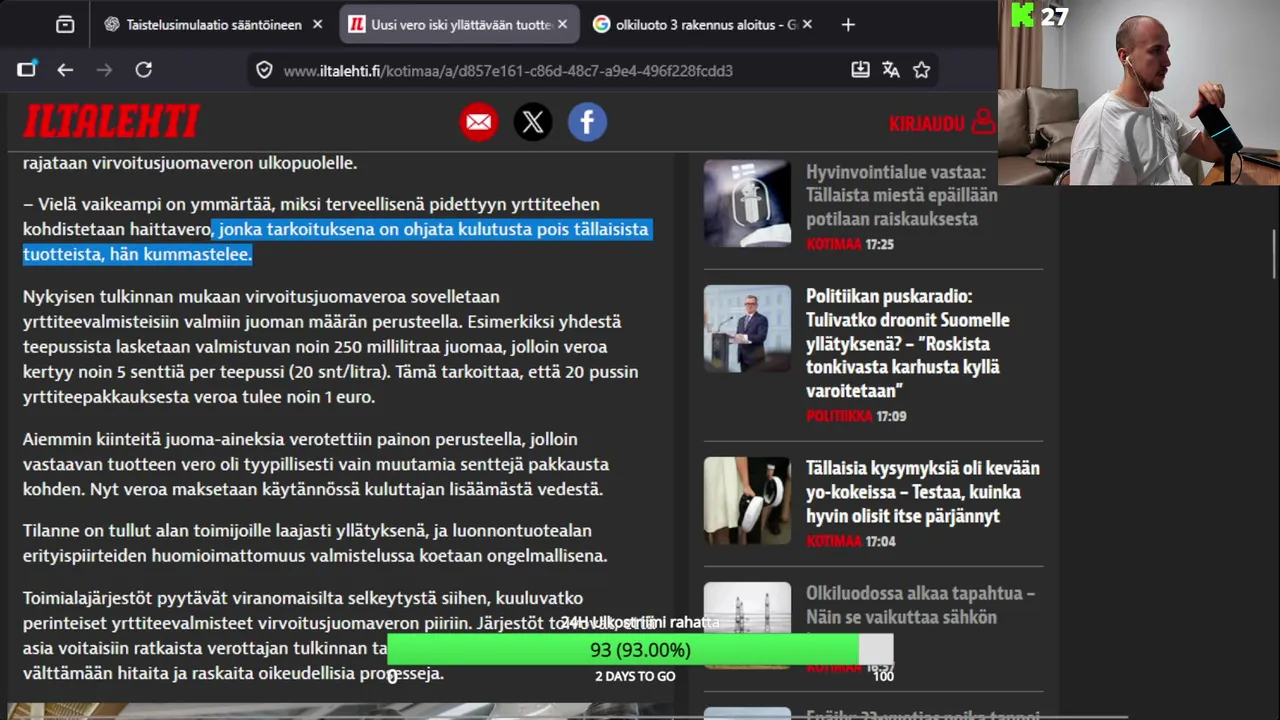Screen dimensions: 1280x720
Task: Switch to the olkiluoto 3 rakennus aloitus tab
Action: [703, 24]
